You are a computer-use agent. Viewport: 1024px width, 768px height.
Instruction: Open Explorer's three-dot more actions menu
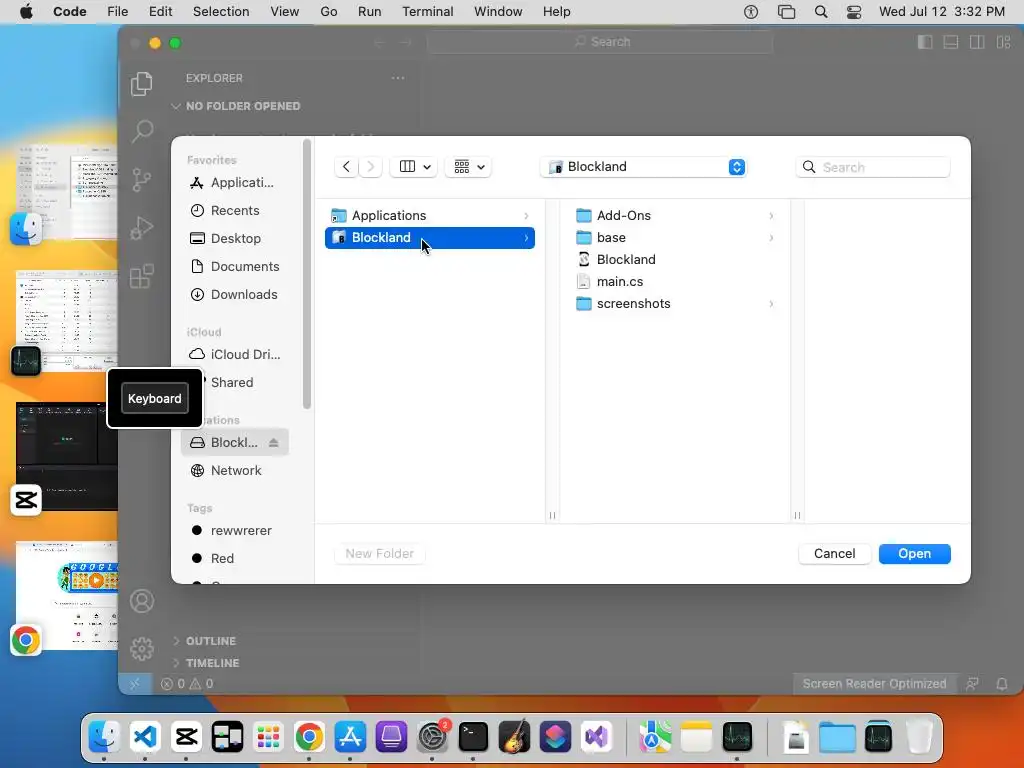tap(398, 78)
